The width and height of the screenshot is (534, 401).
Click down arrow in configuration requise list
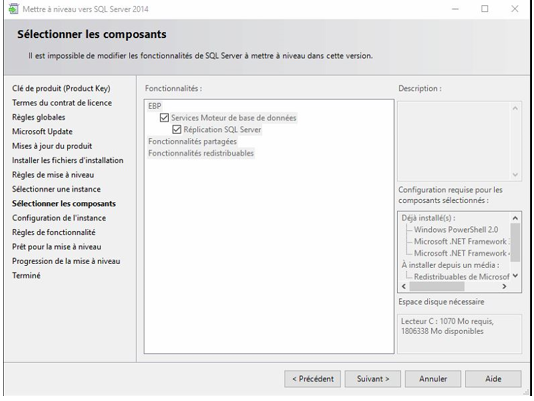pyautogui.click(x=515, y=276)
